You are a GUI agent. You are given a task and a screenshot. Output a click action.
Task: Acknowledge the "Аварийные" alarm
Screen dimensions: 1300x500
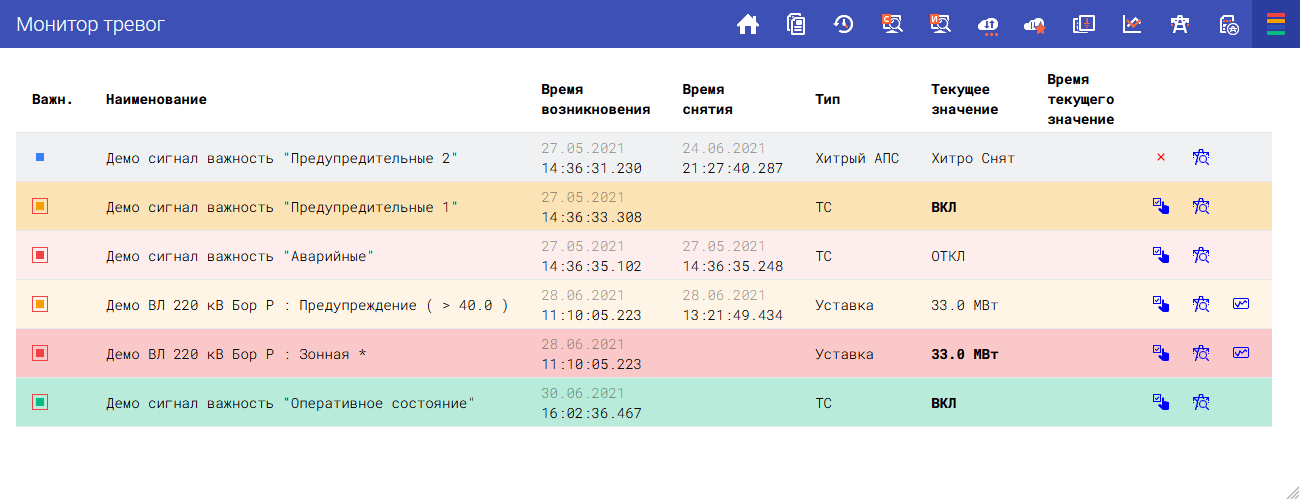click(x=1160, y=256)
